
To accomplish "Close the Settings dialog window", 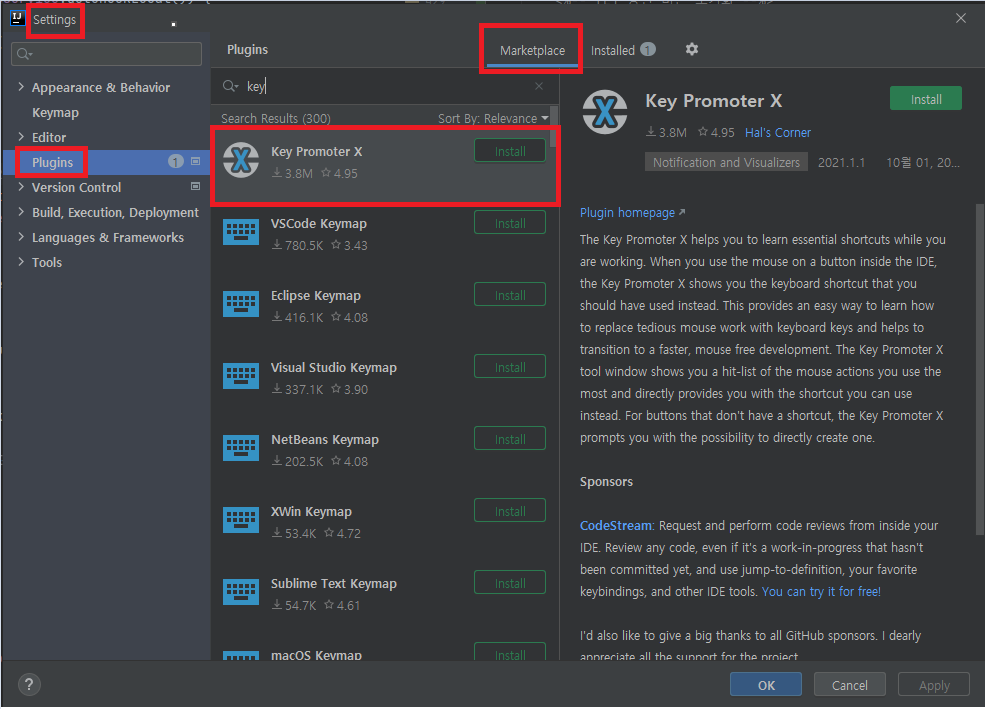I will (x=961, y=18).
